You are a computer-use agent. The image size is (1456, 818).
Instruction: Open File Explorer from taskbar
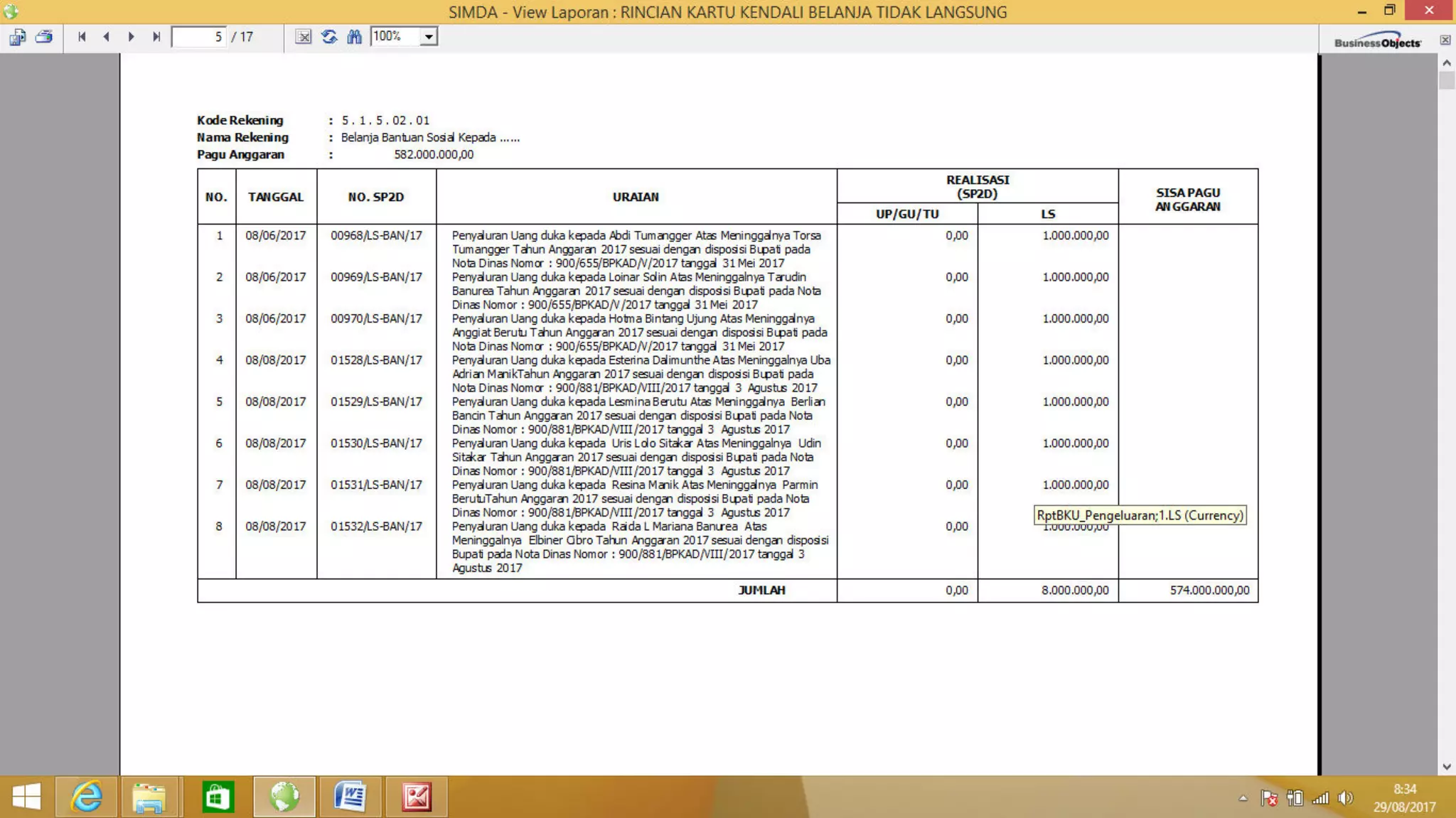pyautogui.click(x=149, y=797)
